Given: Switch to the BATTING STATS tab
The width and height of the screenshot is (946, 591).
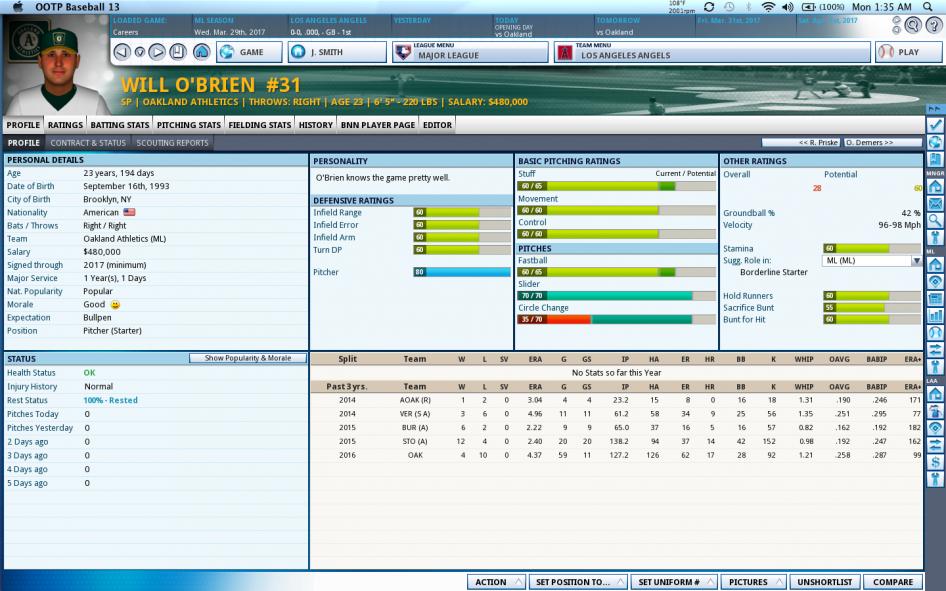Looking at the screenshot, I should pyautogui.click(x=119, y=125).
